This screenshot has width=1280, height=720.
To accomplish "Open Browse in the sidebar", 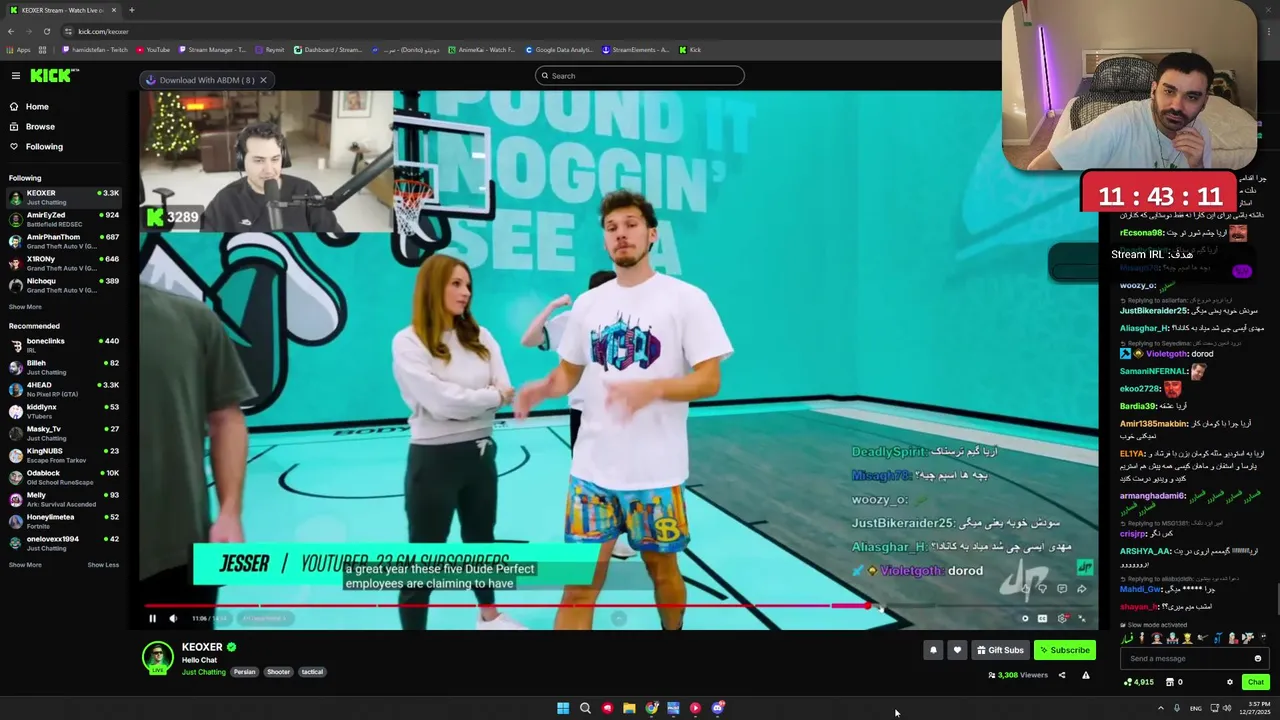I will click(40, 127).
